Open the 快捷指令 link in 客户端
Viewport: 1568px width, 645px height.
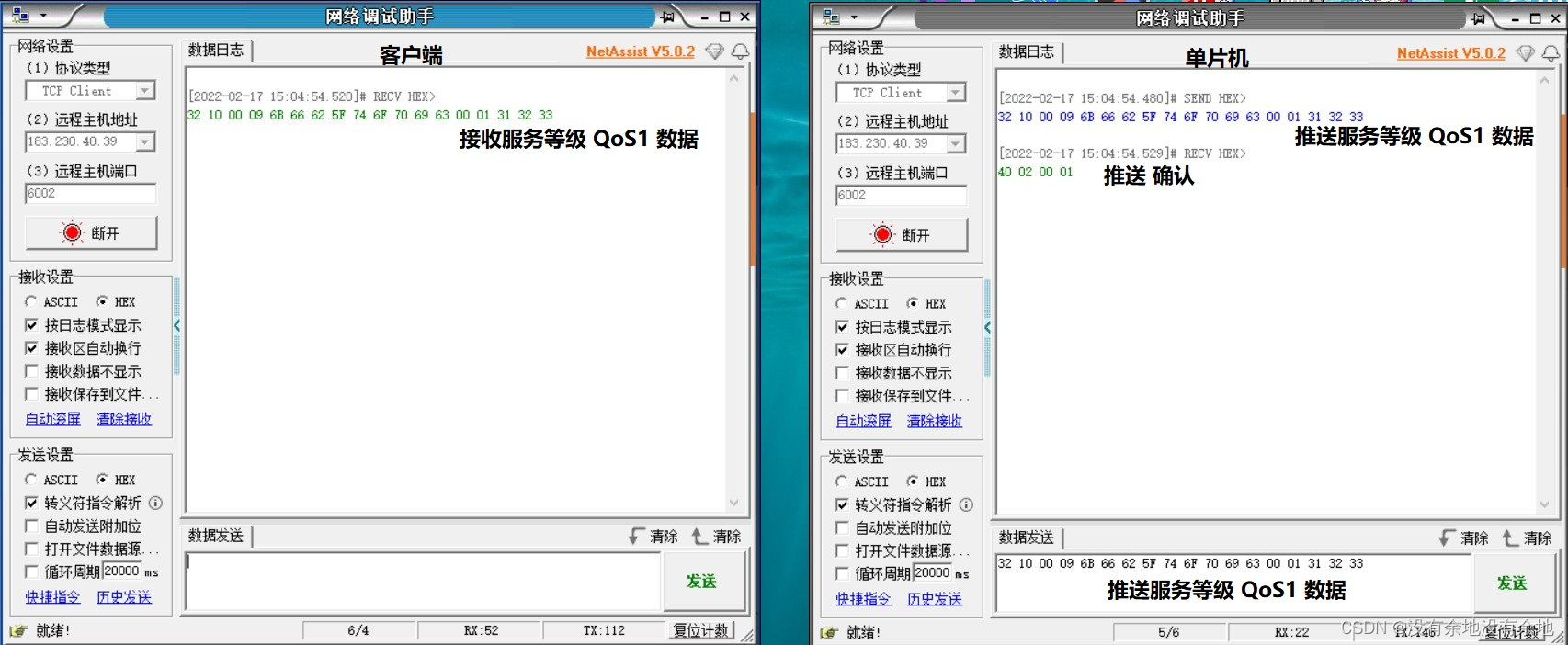tap(53, 597)
